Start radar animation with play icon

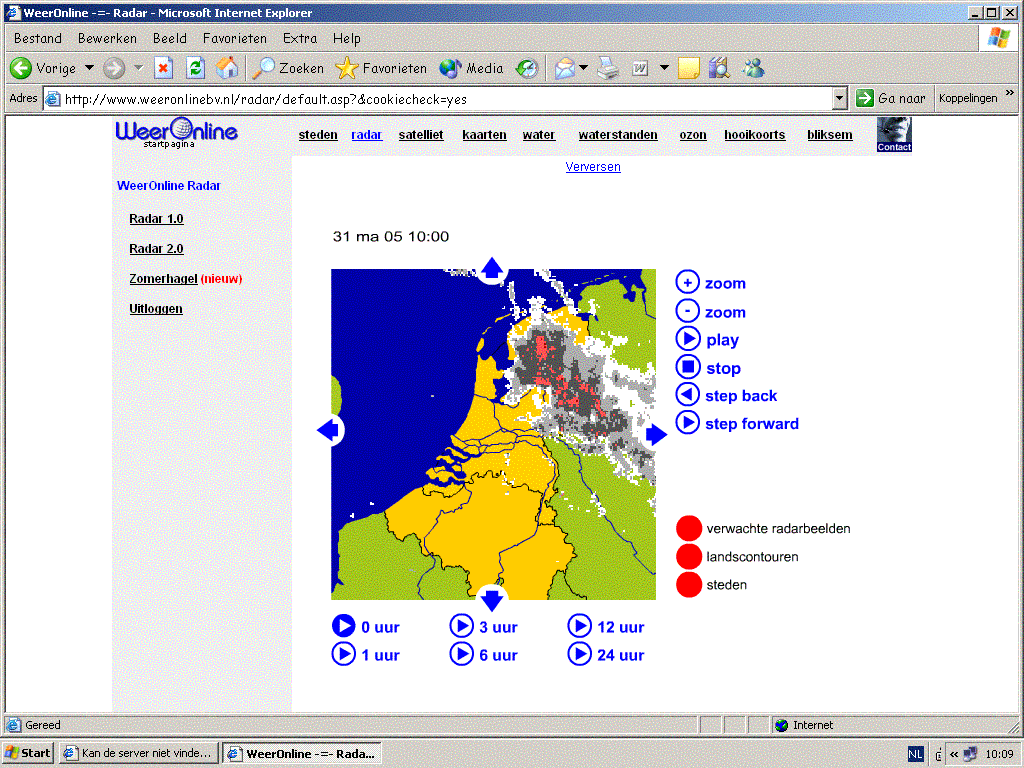coord(687,339)
